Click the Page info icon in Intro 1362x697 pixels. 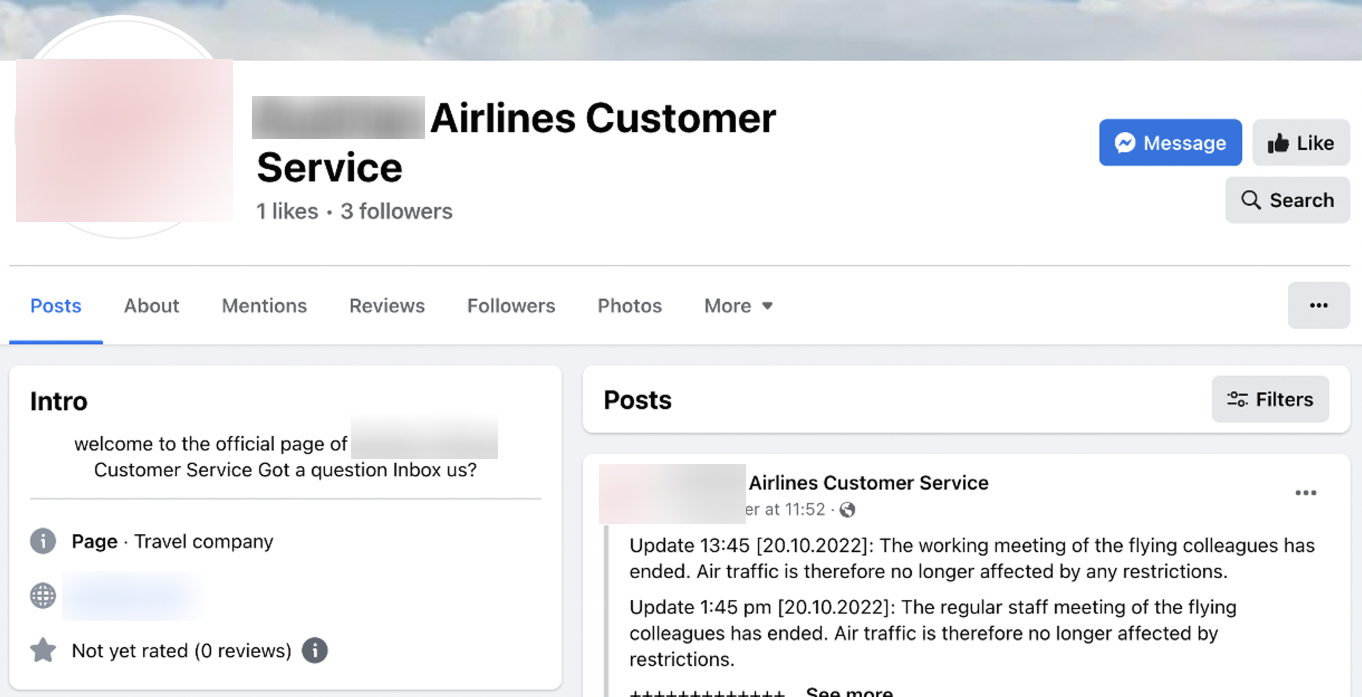(43, 542)
